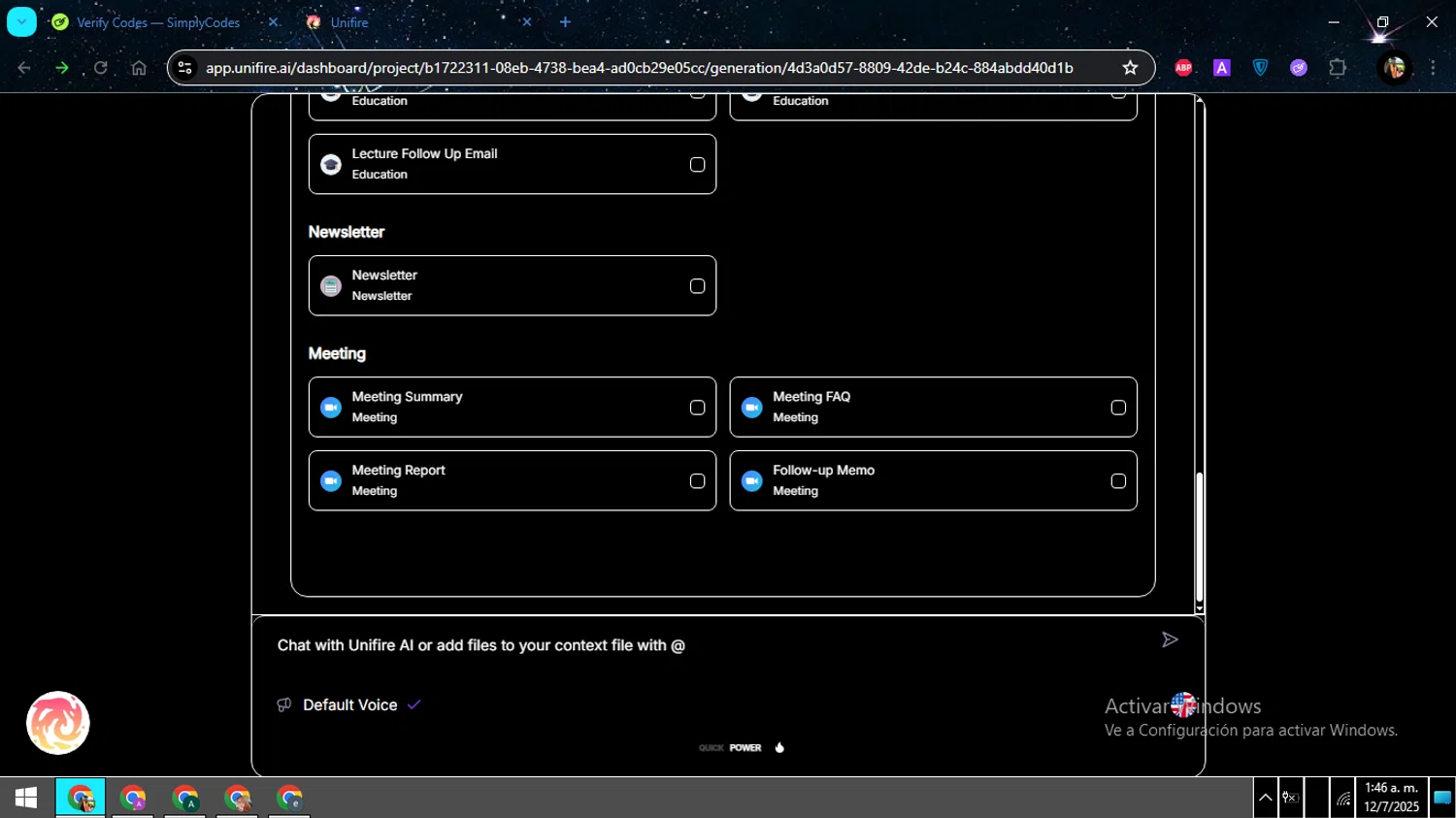Click the address bar URL

[x=640, y=68]
